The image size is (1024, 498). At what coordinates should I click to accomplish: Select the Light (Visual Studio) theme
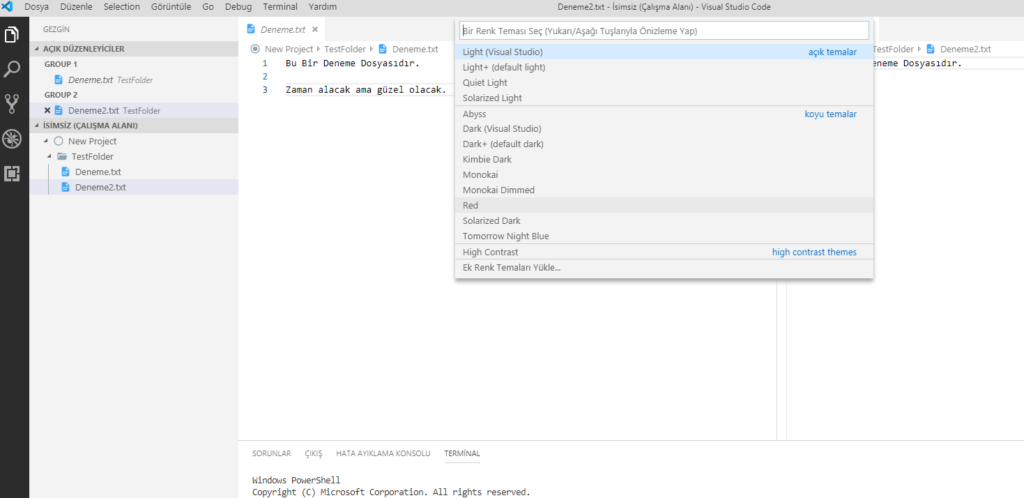point(664,52)
